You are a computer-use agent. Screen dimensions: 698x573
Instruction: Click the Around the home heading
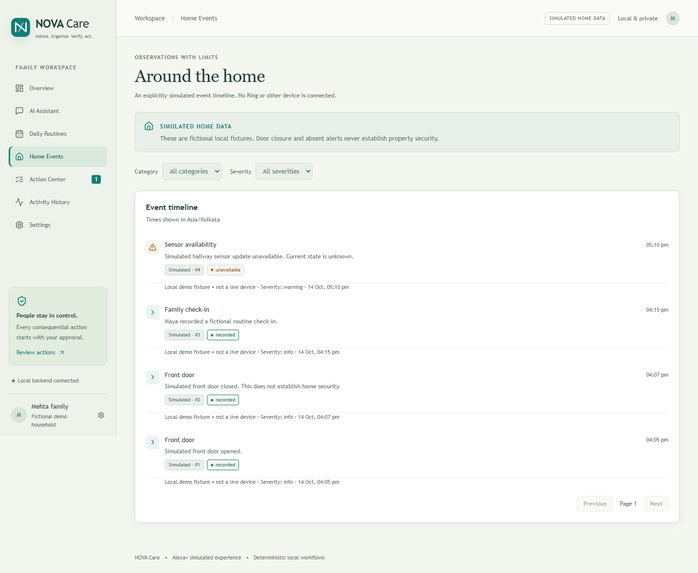[200, 76]
